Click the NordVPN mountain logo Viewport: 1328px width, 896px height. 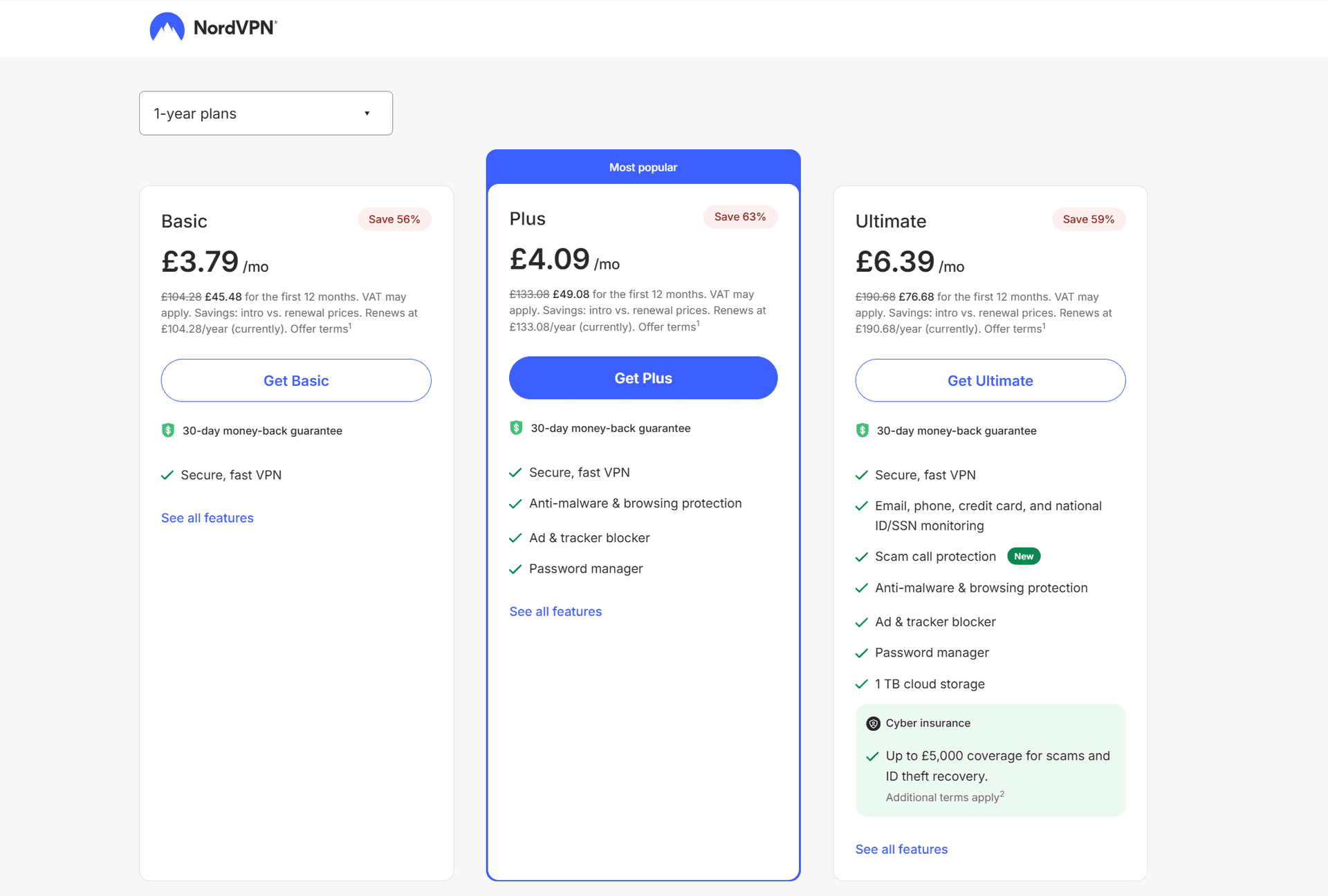click(167, 26)
